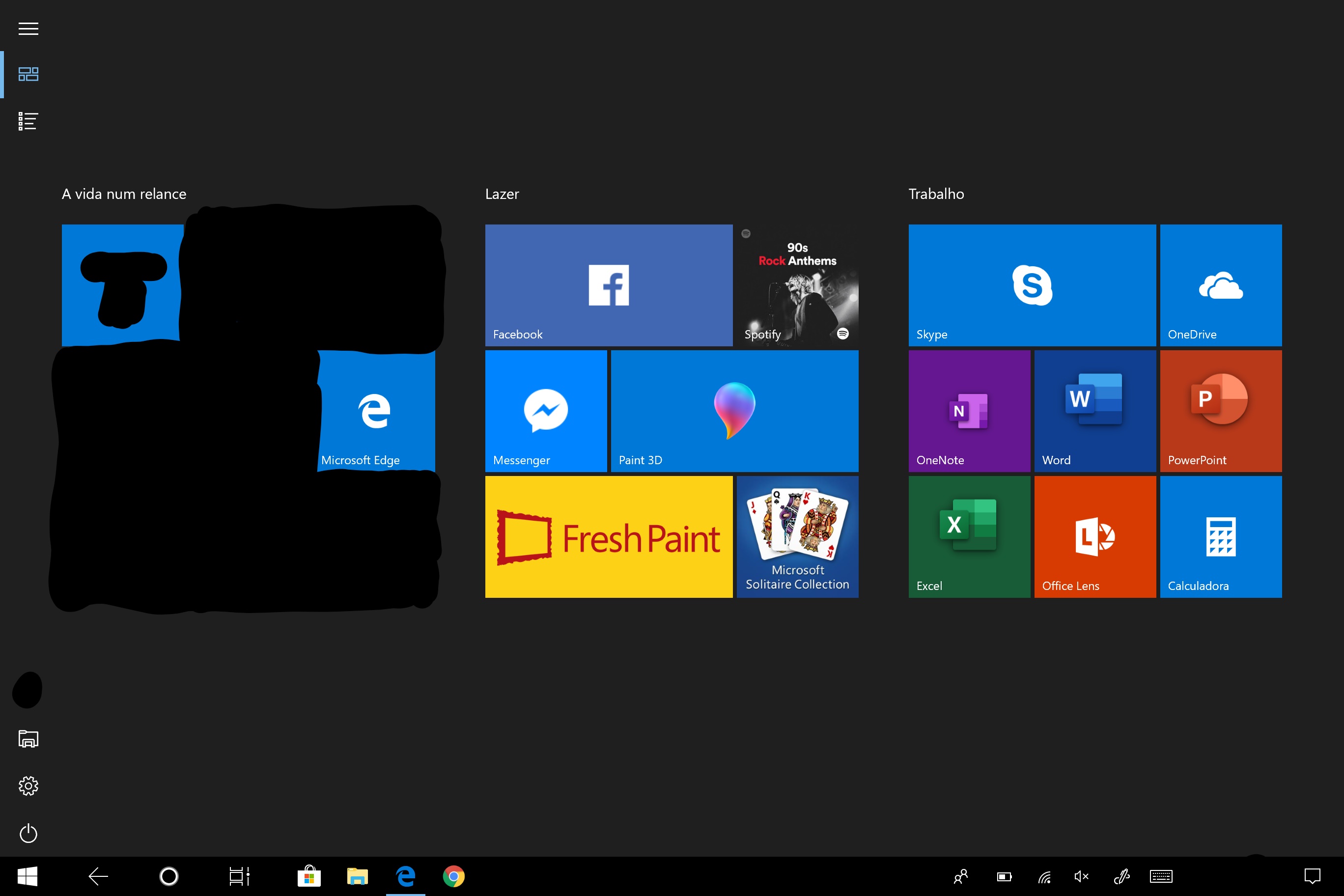This screenshot has height=896, width=1344.
Task: Click the muted volume icon
Action: [1081, 876]
